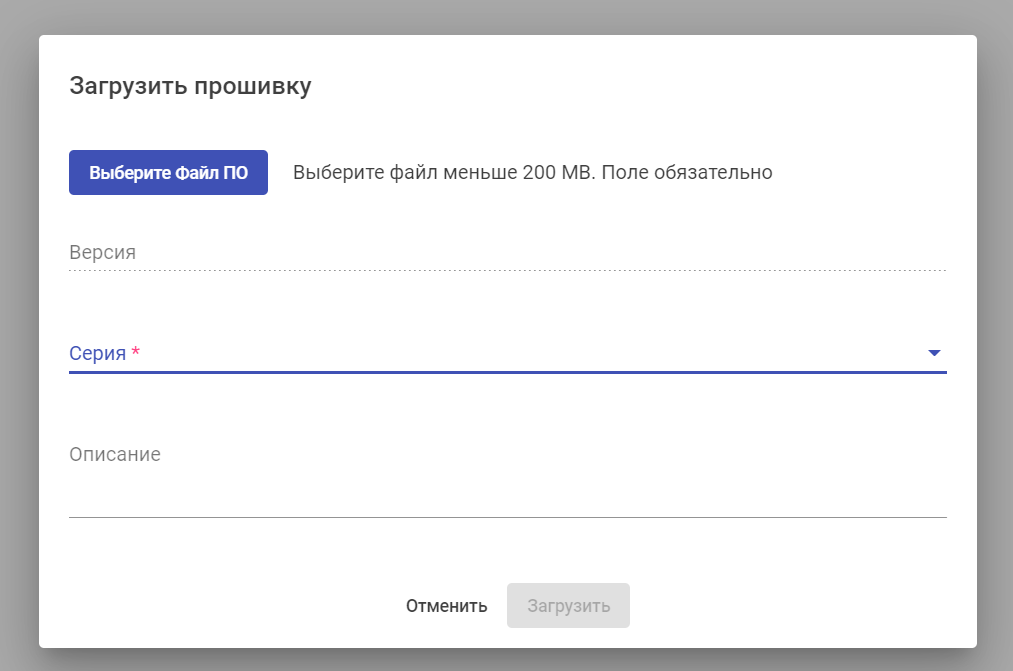This screenshot has height=671, width=1013.
Task: Click the greyed-out Загрузить button
Action: (x=568, y=606)
